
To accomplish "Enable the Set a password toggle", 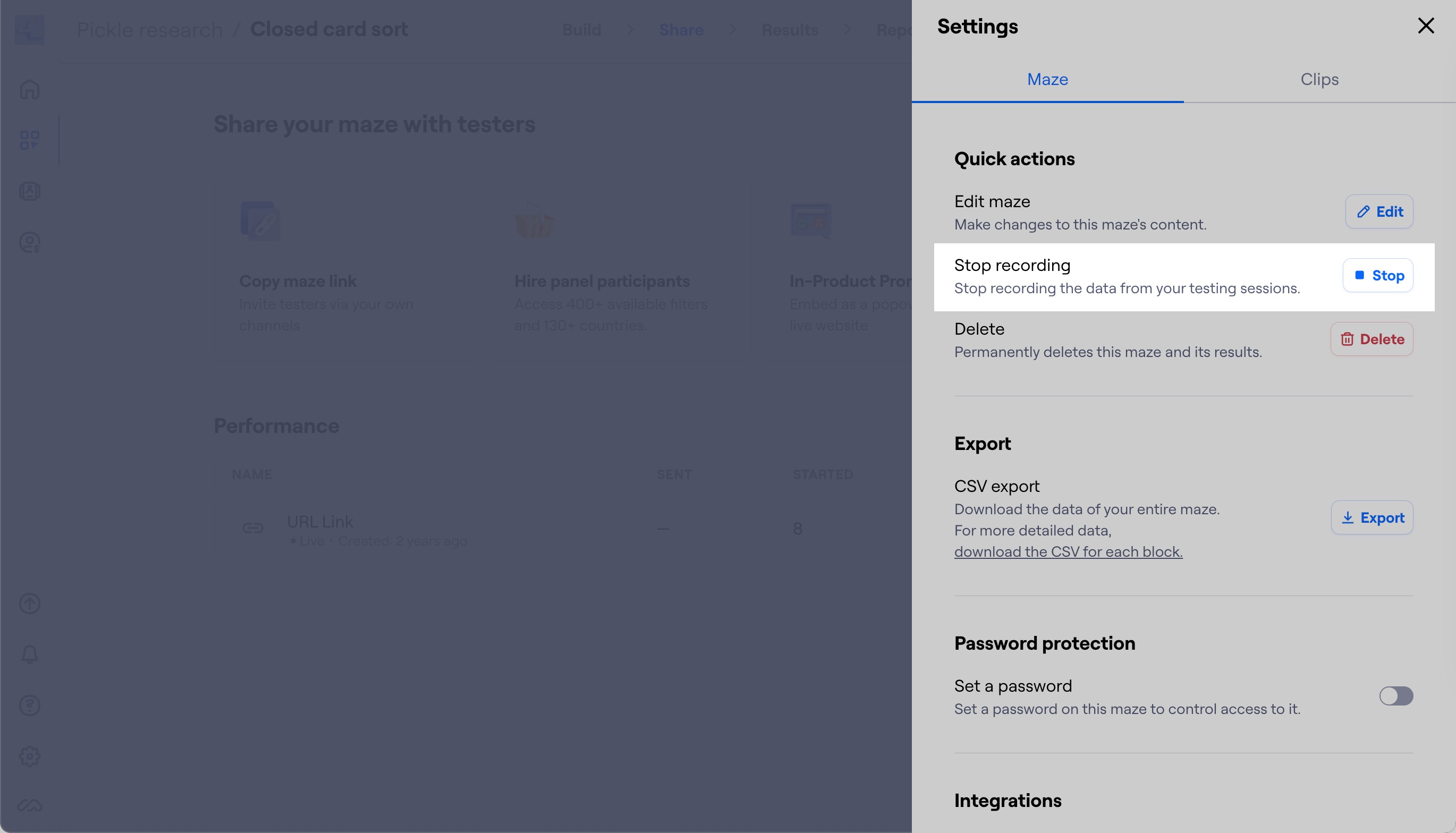I will point(1396,696).
